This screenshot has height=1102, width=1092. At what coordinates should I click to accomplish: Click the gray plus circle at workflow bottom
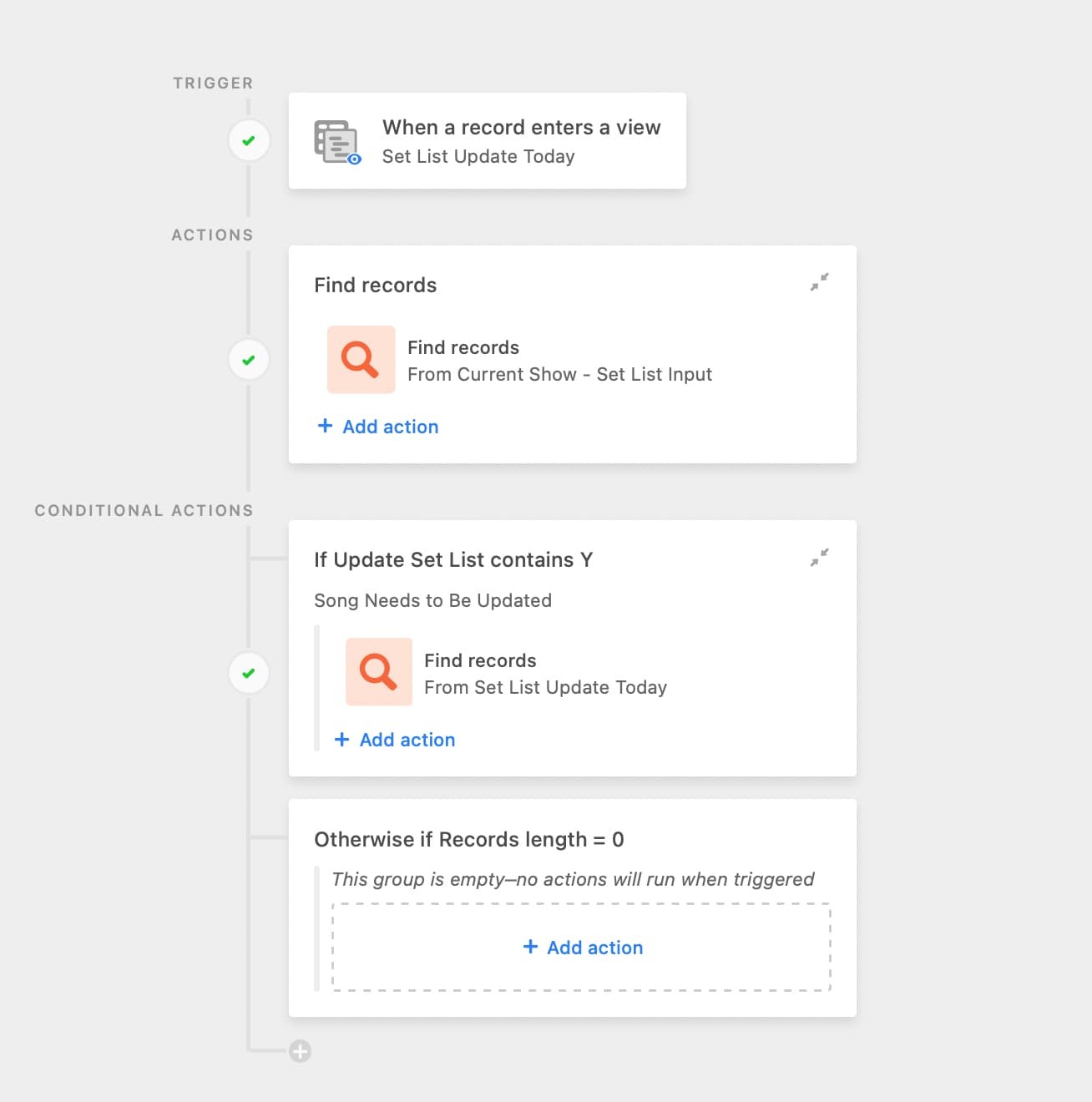click(x=301, y=1051)
